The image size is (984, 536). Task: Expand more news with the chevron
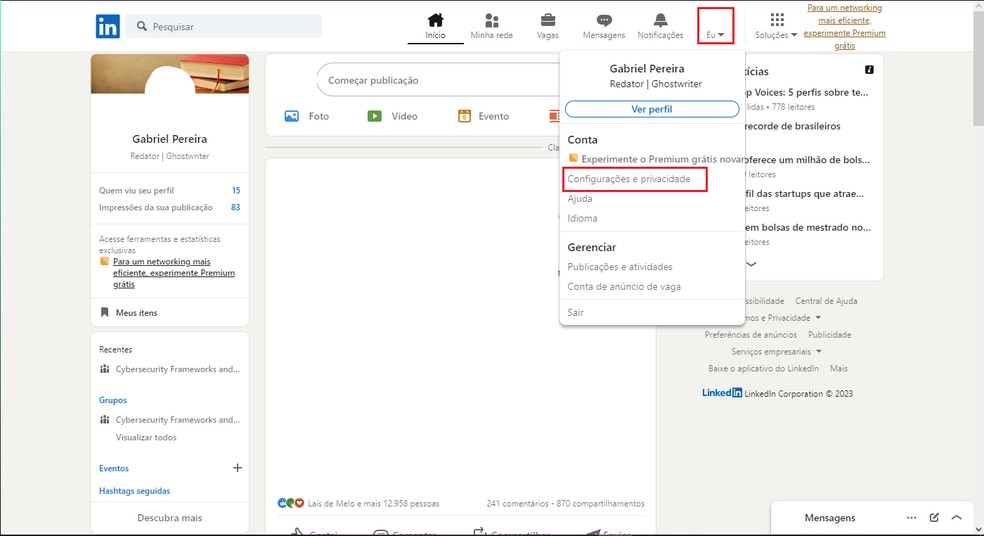[751, 264]
